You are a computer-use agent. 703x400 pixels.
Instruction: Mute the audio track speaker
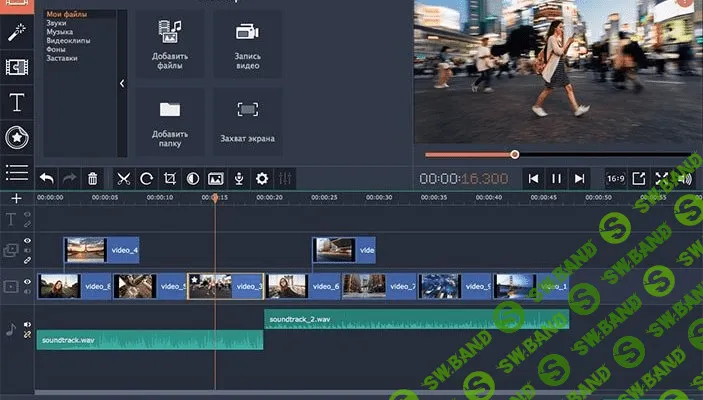pos(27,324)
